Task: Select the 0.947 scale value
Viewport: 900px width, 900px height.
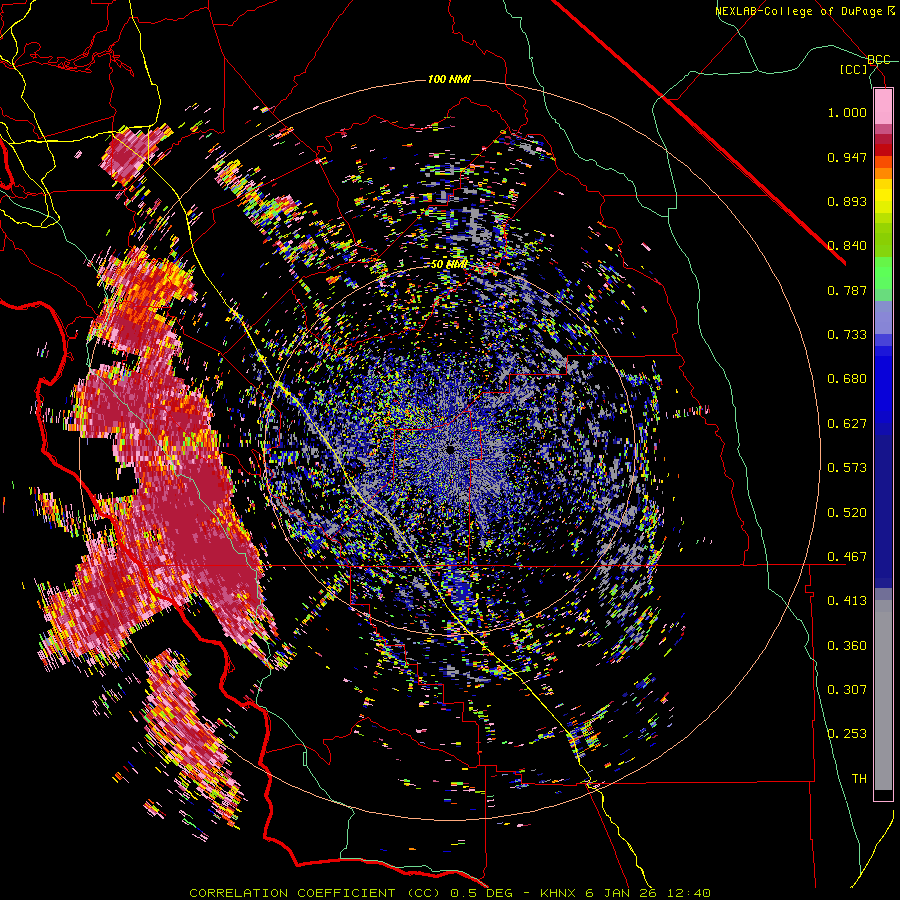Action: (x=847, y=157)
